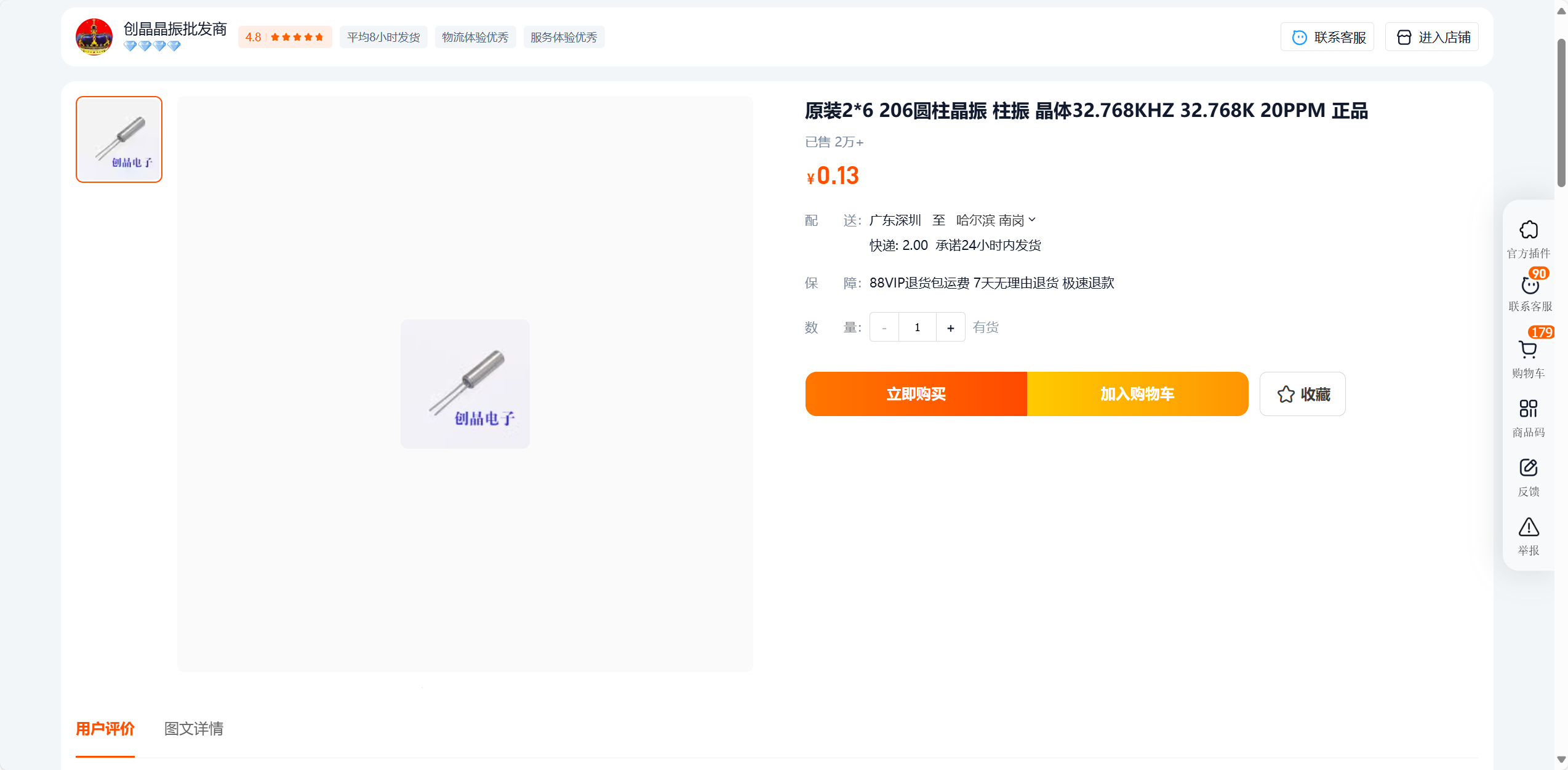
Task: Click the star icon in 收藏 button
Action: coord(1286,394)
